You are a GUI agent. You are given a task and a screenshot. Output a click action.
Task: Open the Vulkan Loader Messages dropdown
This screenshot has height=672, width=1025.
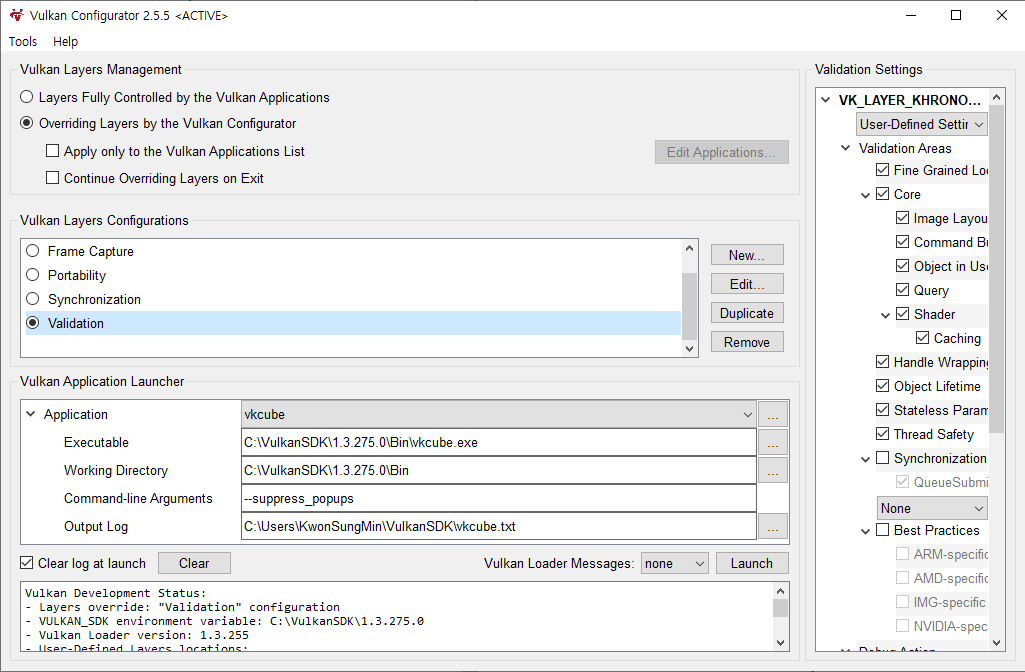675,562
